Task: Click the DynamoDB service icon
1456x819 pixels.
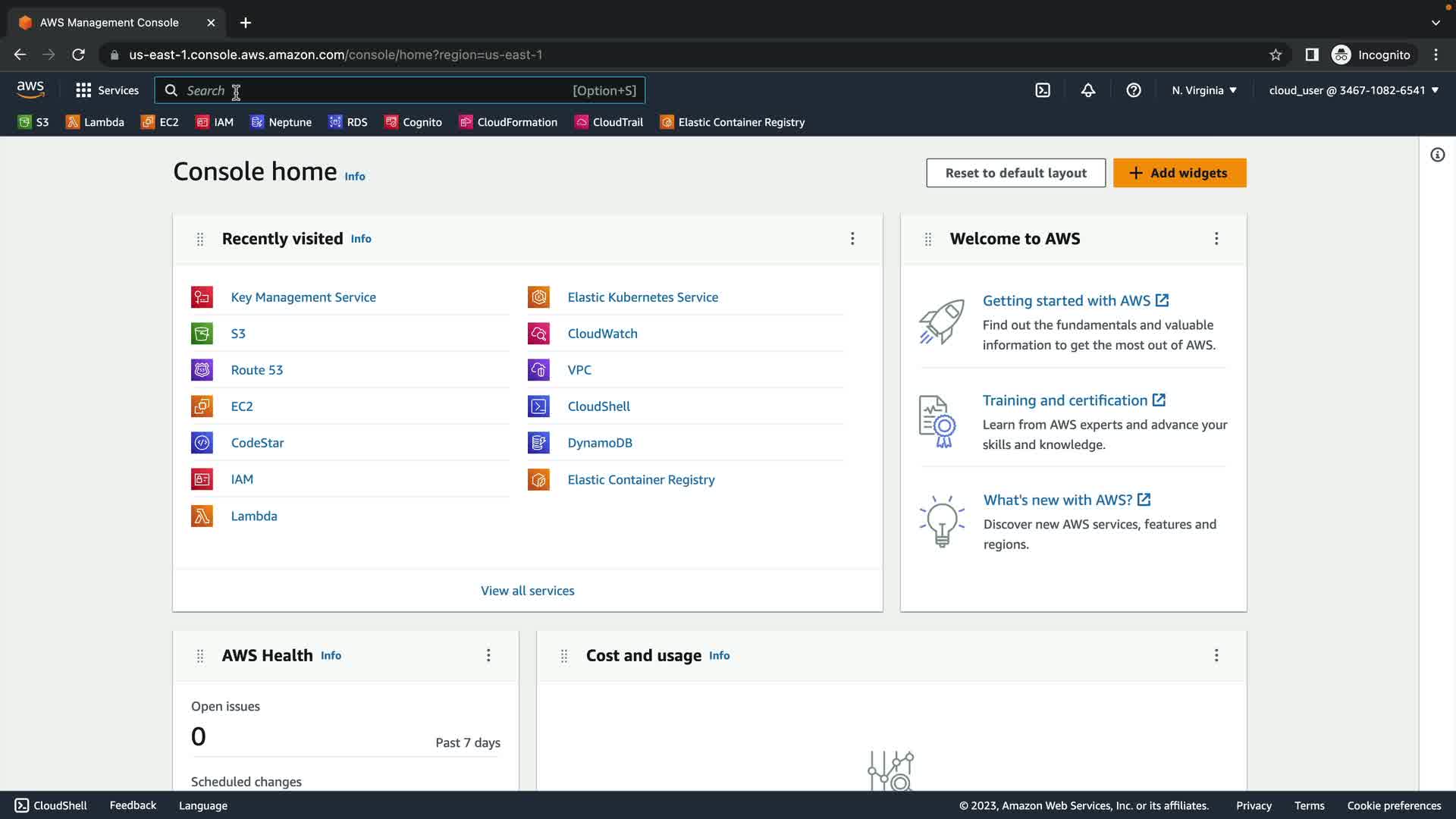Action: (x=538, y=443)
